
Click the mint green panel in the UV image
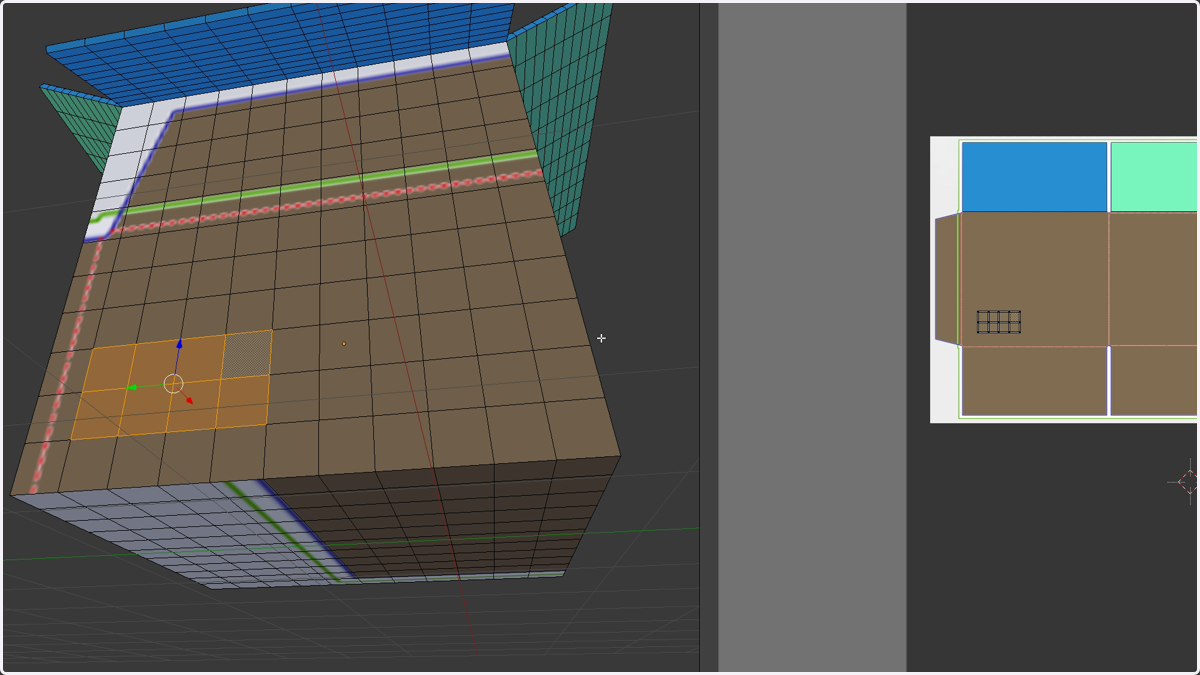[x=1154, y=176]
